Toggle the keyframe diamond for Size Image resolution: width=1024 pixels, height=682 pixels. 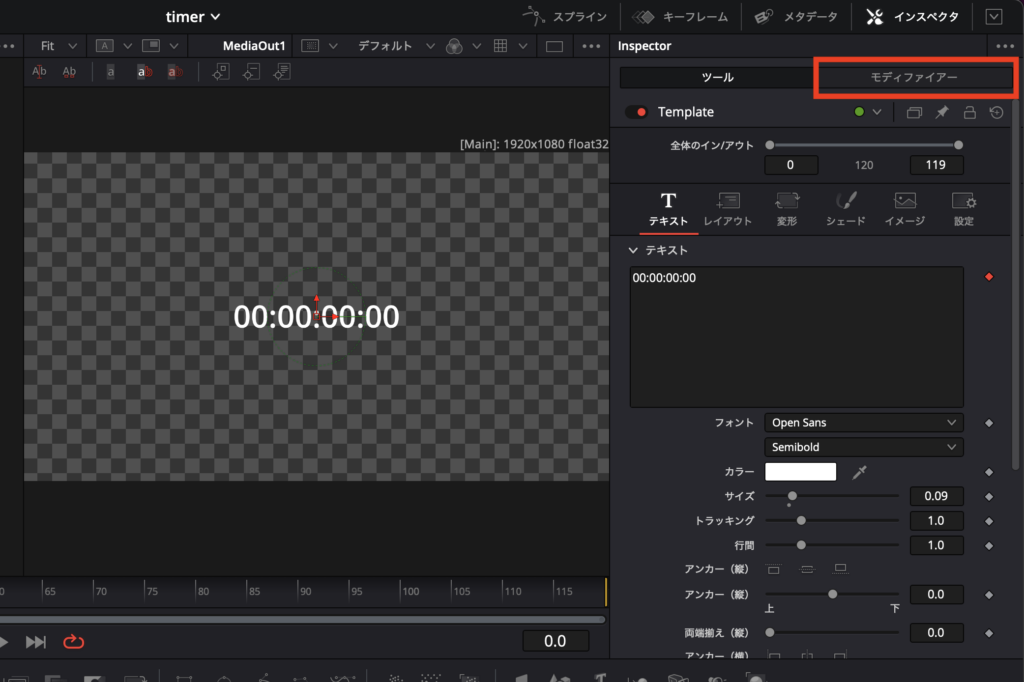[x=989, y=497]
